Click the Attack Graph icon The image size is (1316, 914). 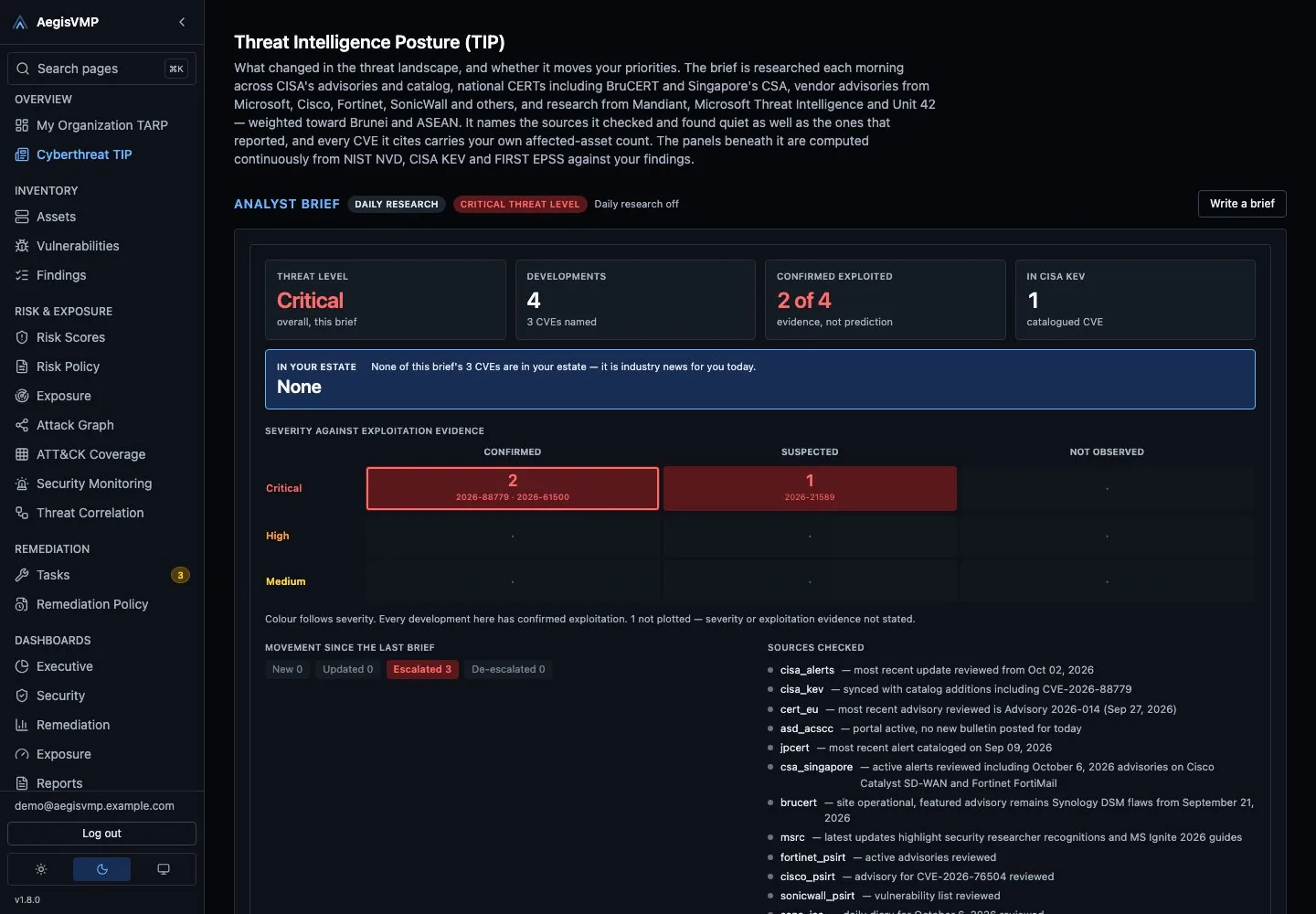click(x=22, y=425)
